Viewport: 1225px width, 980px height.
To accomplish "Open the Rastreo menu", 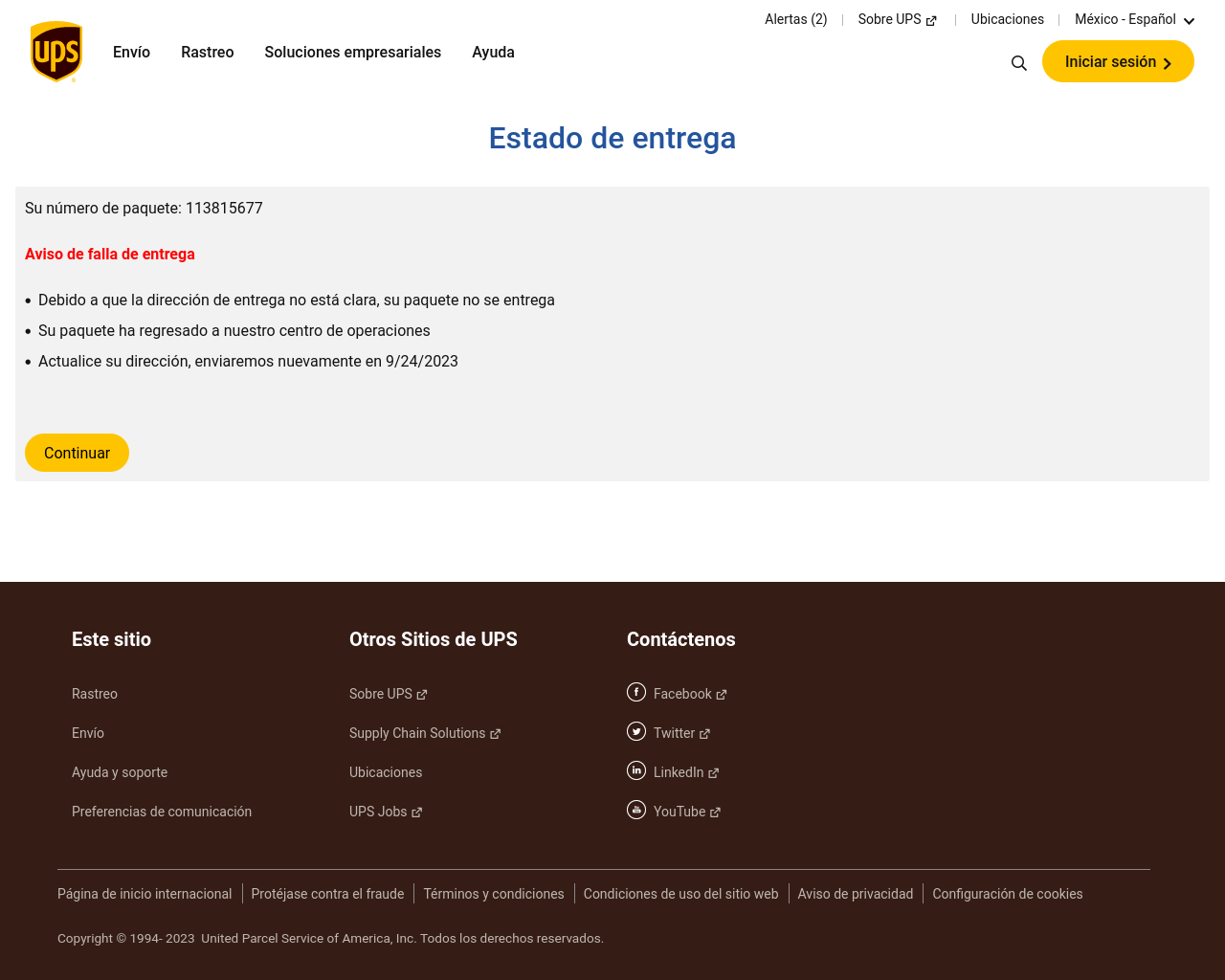I will pyautogui.click(x=208, y=52).
